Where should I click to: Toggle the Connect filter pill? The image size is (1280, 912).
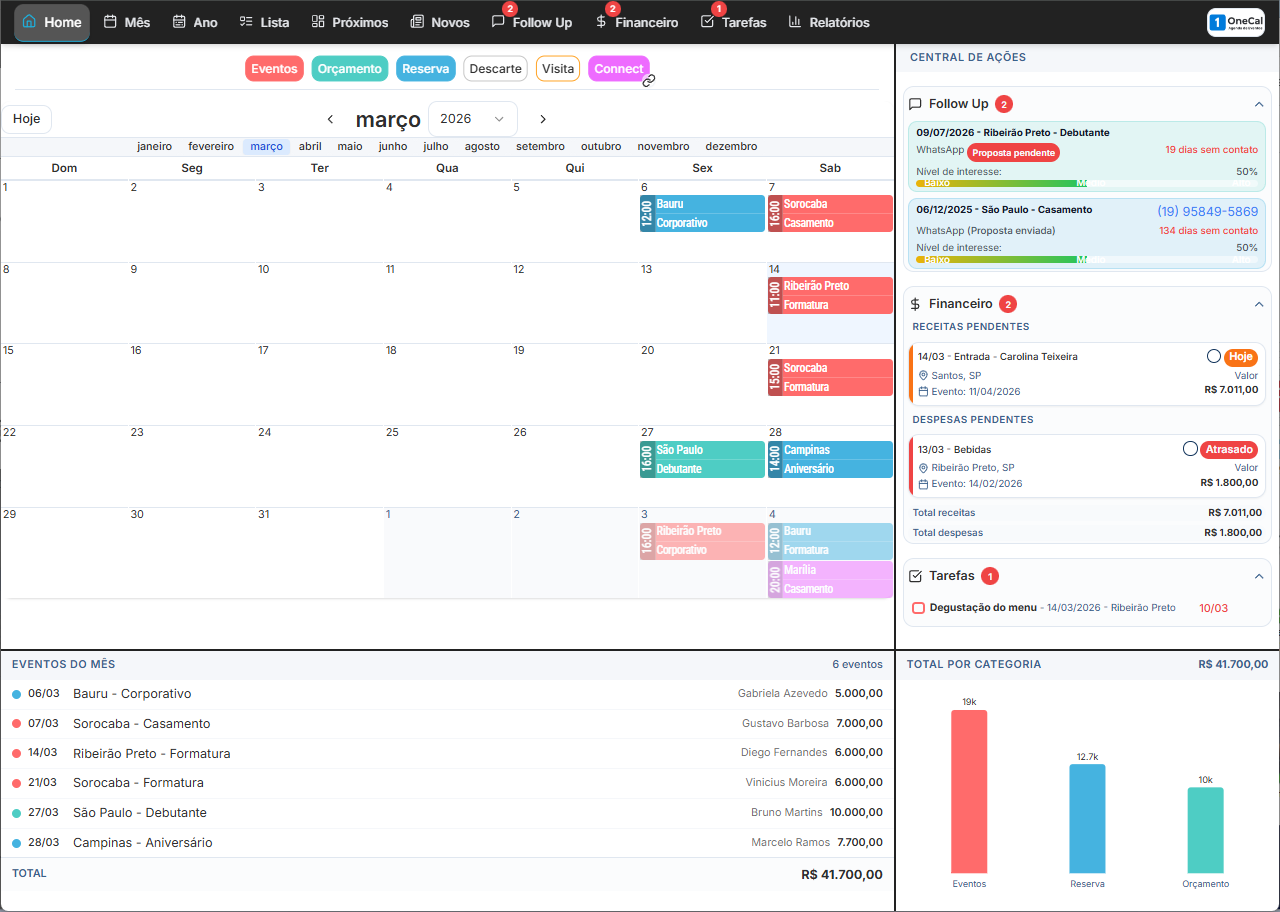619,69
